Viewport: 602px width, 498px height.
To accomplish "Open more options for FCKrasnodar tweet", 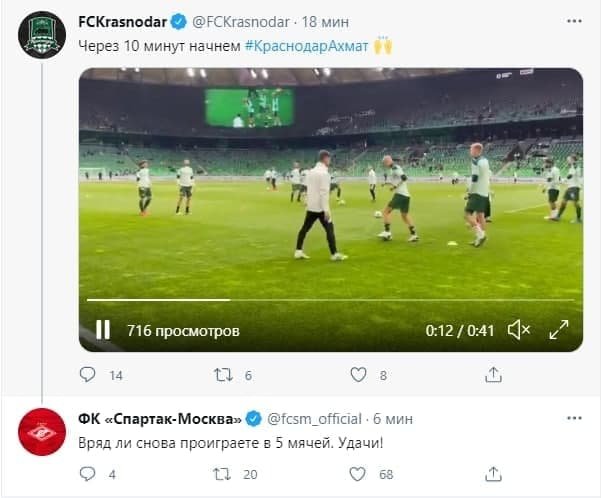I will tap(572, 22).
